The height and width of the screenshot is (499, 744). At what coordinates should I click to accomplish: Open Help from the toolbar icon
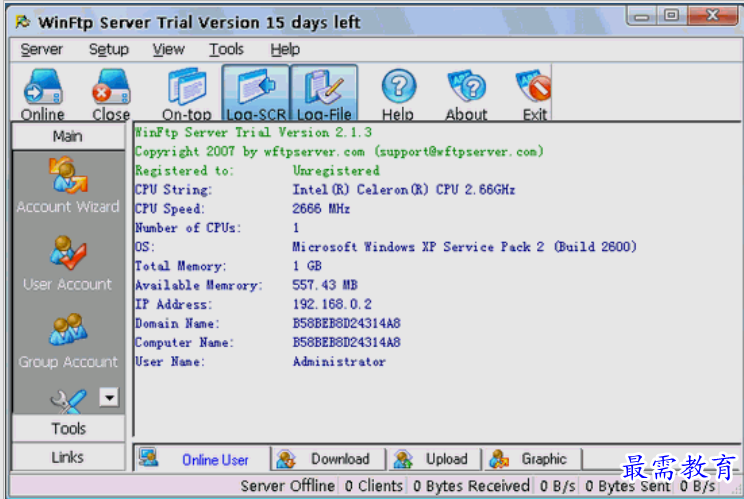398,93
